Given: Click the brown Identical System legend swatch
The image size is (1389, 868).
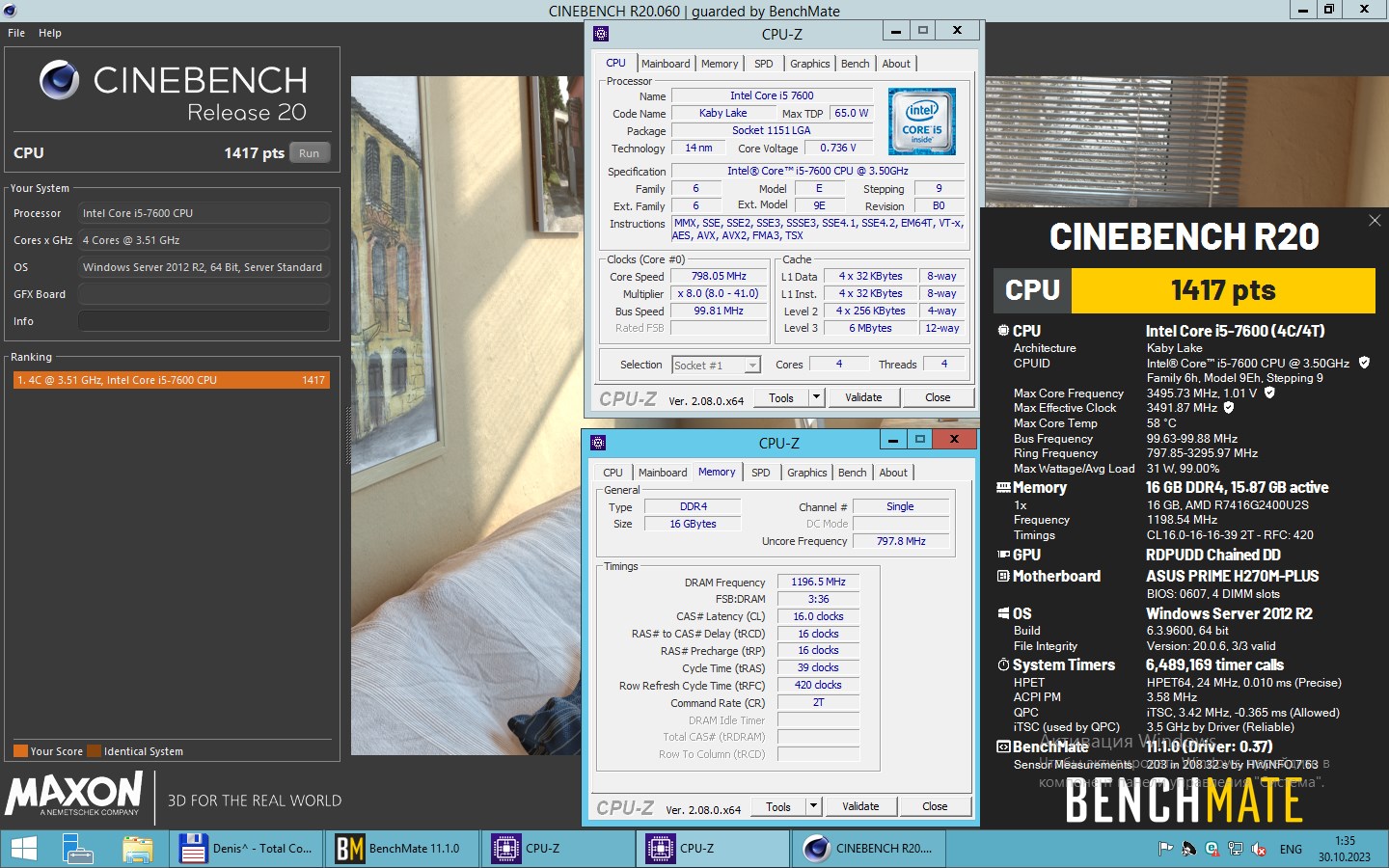Looking at the screenshot, I should 94,751.
